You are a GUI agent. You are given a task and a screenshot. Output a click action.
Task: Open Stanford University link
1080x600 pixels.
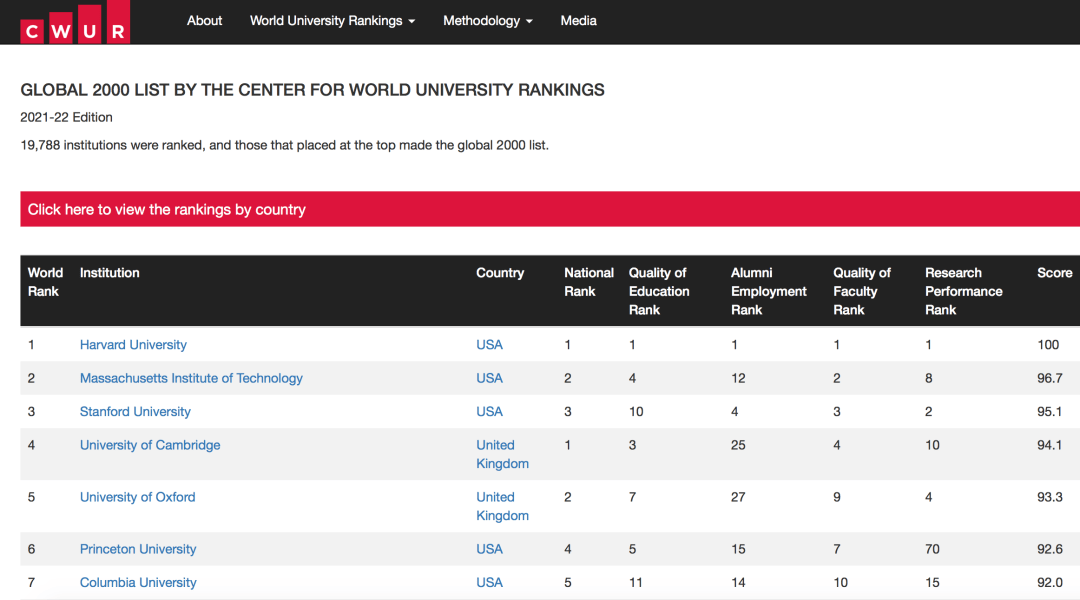coord(135,411)
